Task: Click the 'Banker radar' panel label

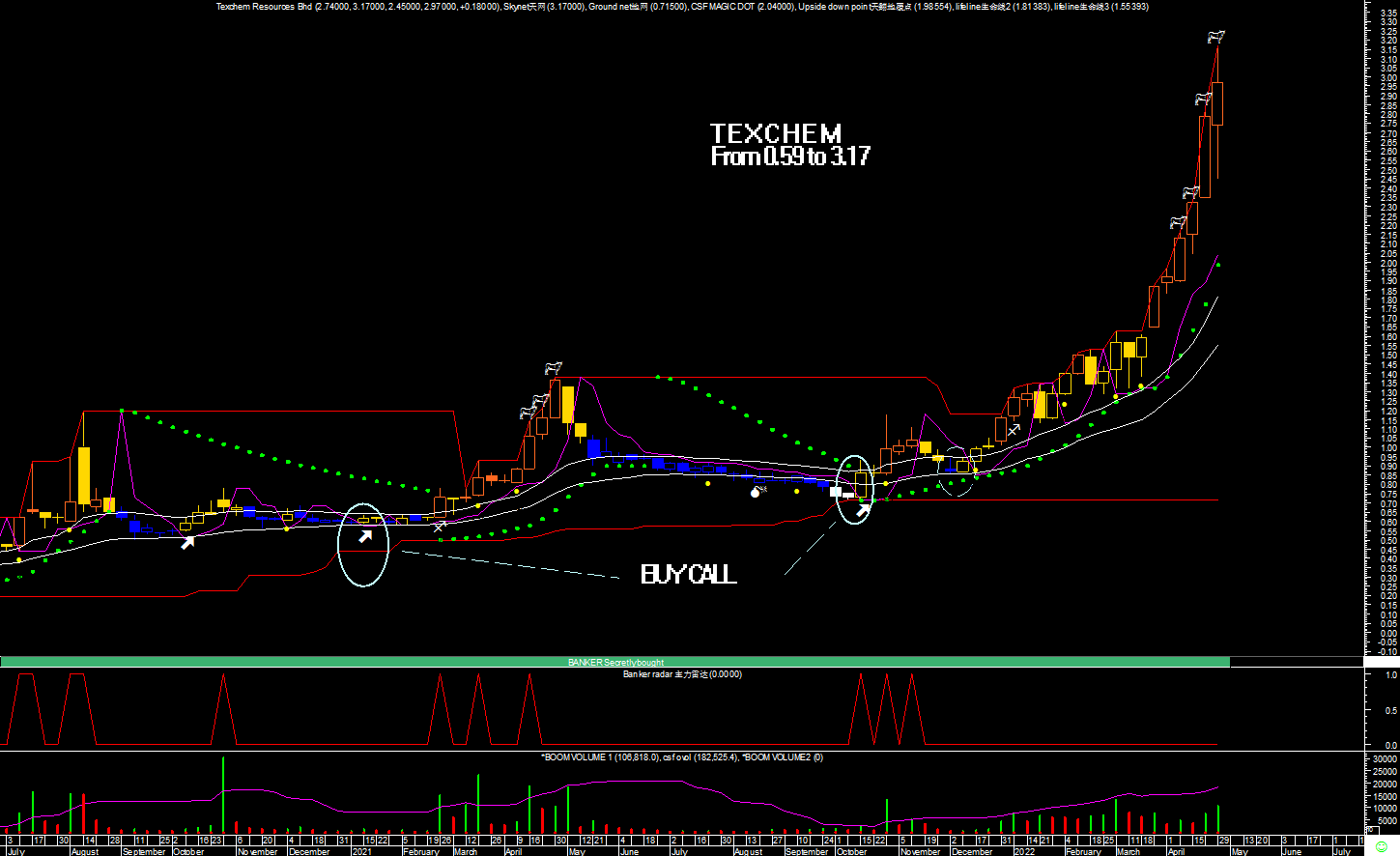Action: coord(682,674)
